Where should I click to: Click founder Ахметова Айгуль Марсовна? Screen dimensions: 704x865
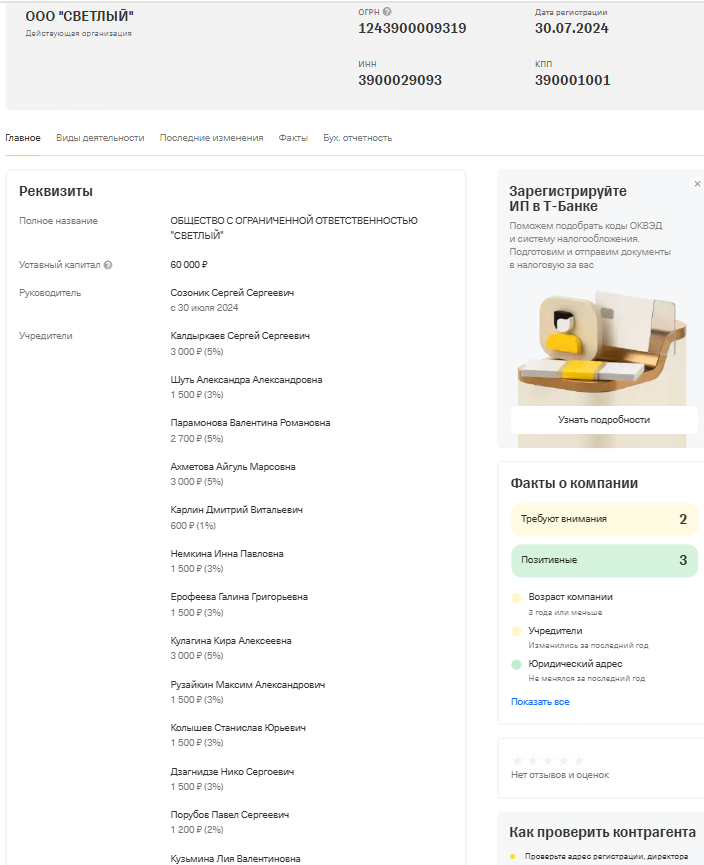click(233, 467)
